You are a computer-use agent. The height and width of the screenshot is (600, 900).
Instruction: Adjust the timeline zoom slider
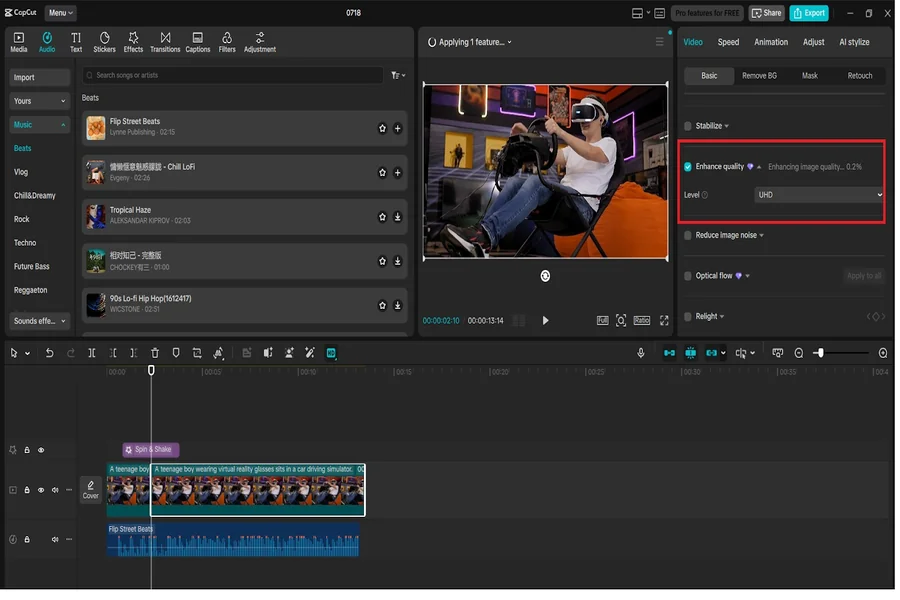coord(819,353)
